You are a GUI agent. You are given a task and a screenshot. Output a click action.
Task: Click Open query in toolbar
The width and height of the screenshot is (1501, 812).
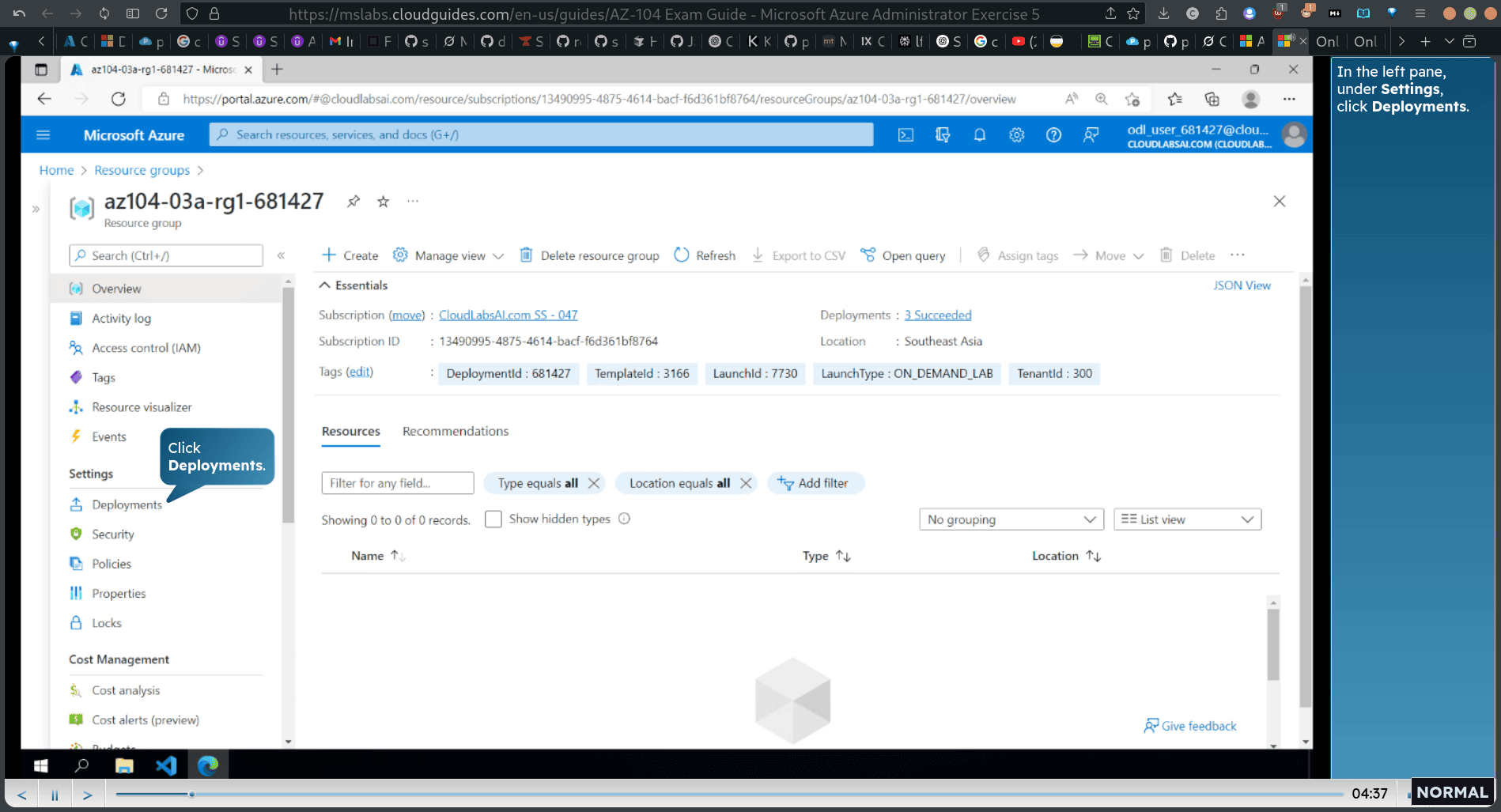(903, 255)
